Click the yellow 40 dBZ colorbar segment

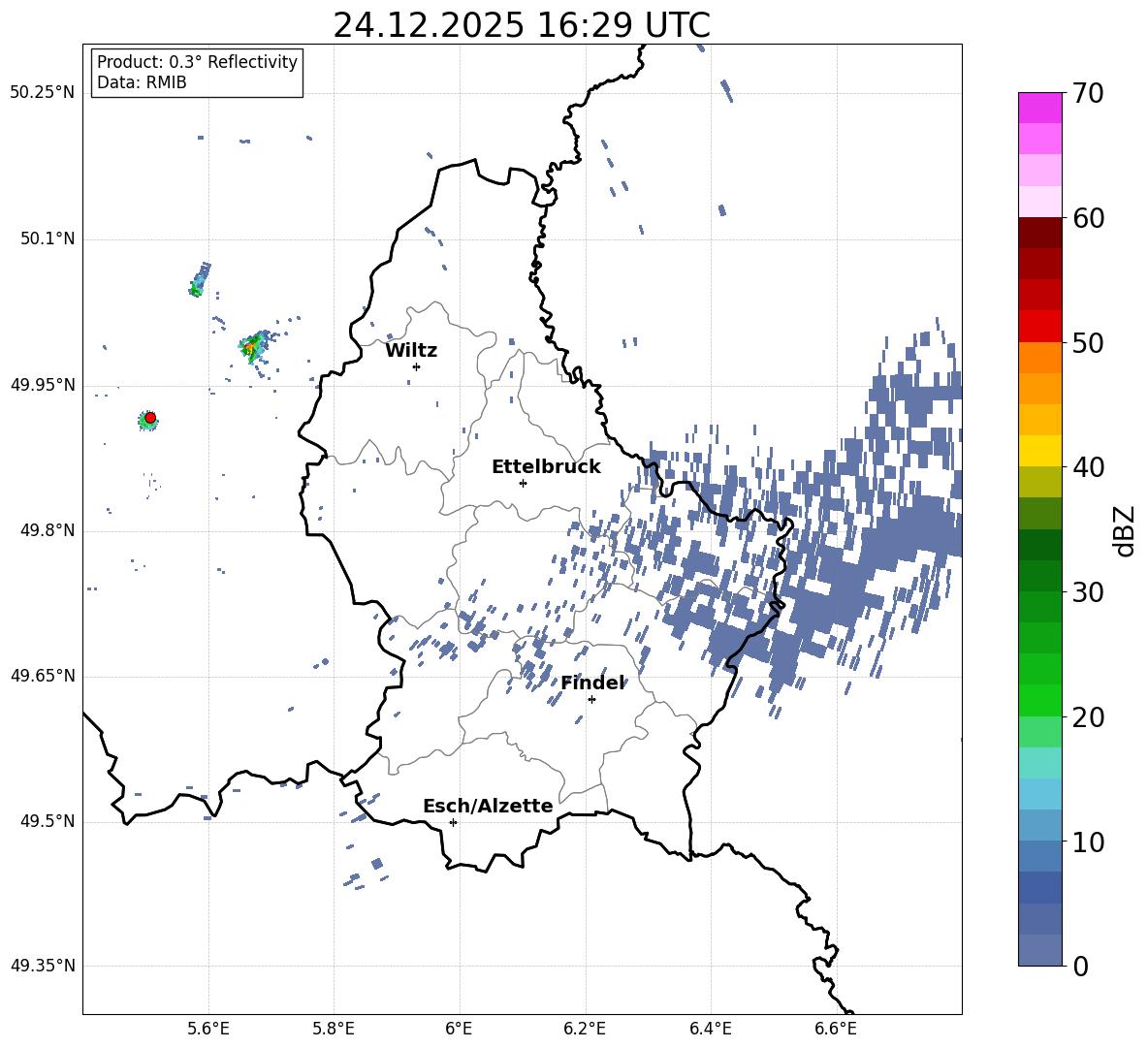1039,451
